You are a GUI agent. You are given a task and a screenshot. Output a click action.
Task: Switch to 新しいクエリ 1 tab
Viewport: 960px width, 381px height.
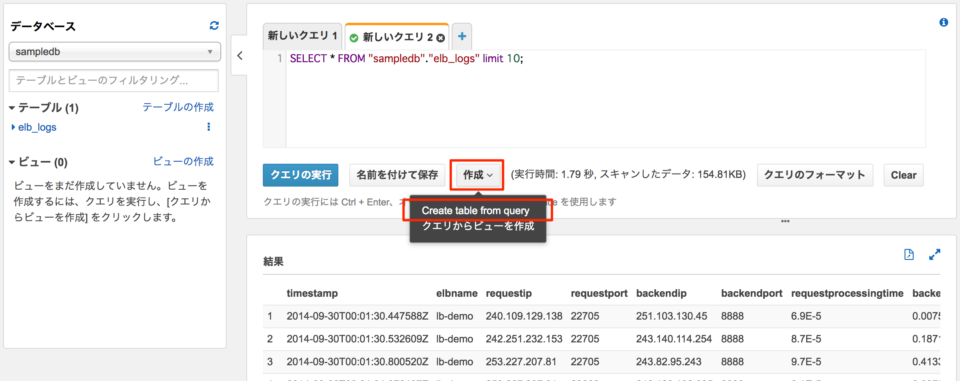pyautogui.click(x=302, y=37)
